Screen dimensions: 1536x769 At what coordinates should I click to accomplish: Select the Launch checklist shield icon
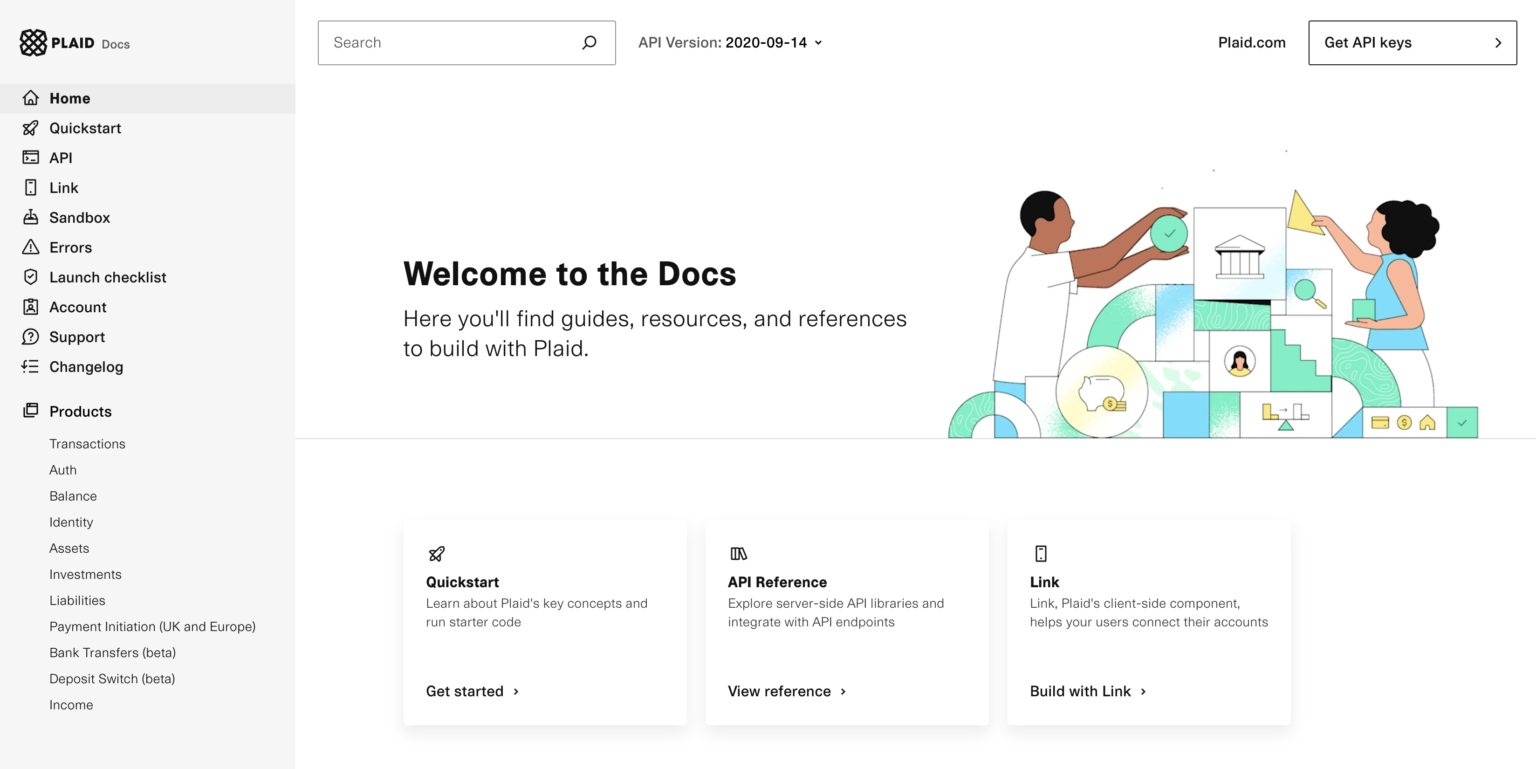pos(30,277)
